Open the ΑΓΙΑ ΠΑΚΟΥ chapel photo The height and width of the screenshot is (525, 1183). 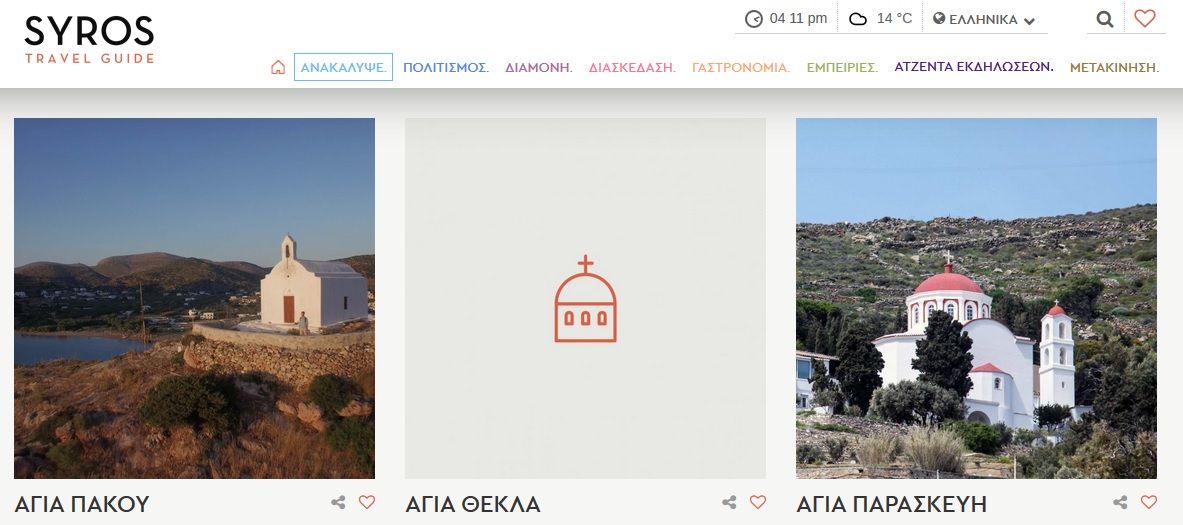194,298
